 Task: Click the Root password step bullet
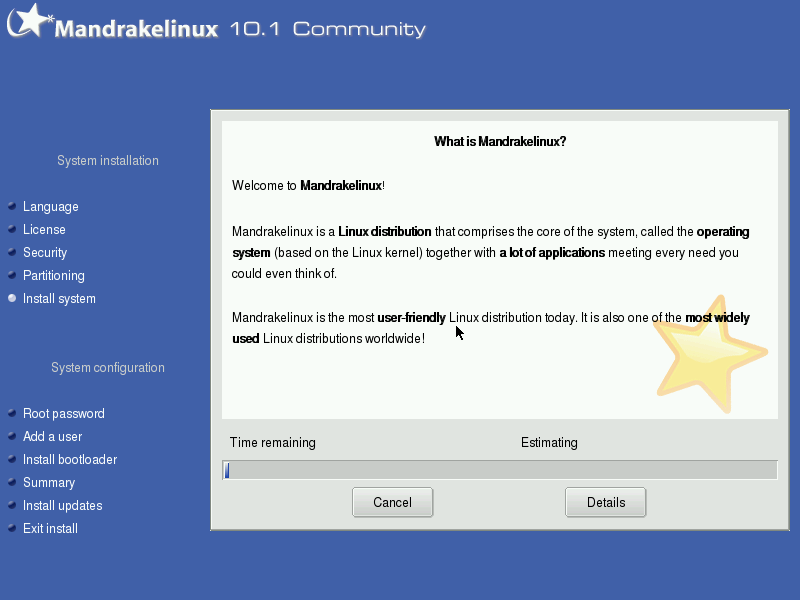tap(12, 413)
